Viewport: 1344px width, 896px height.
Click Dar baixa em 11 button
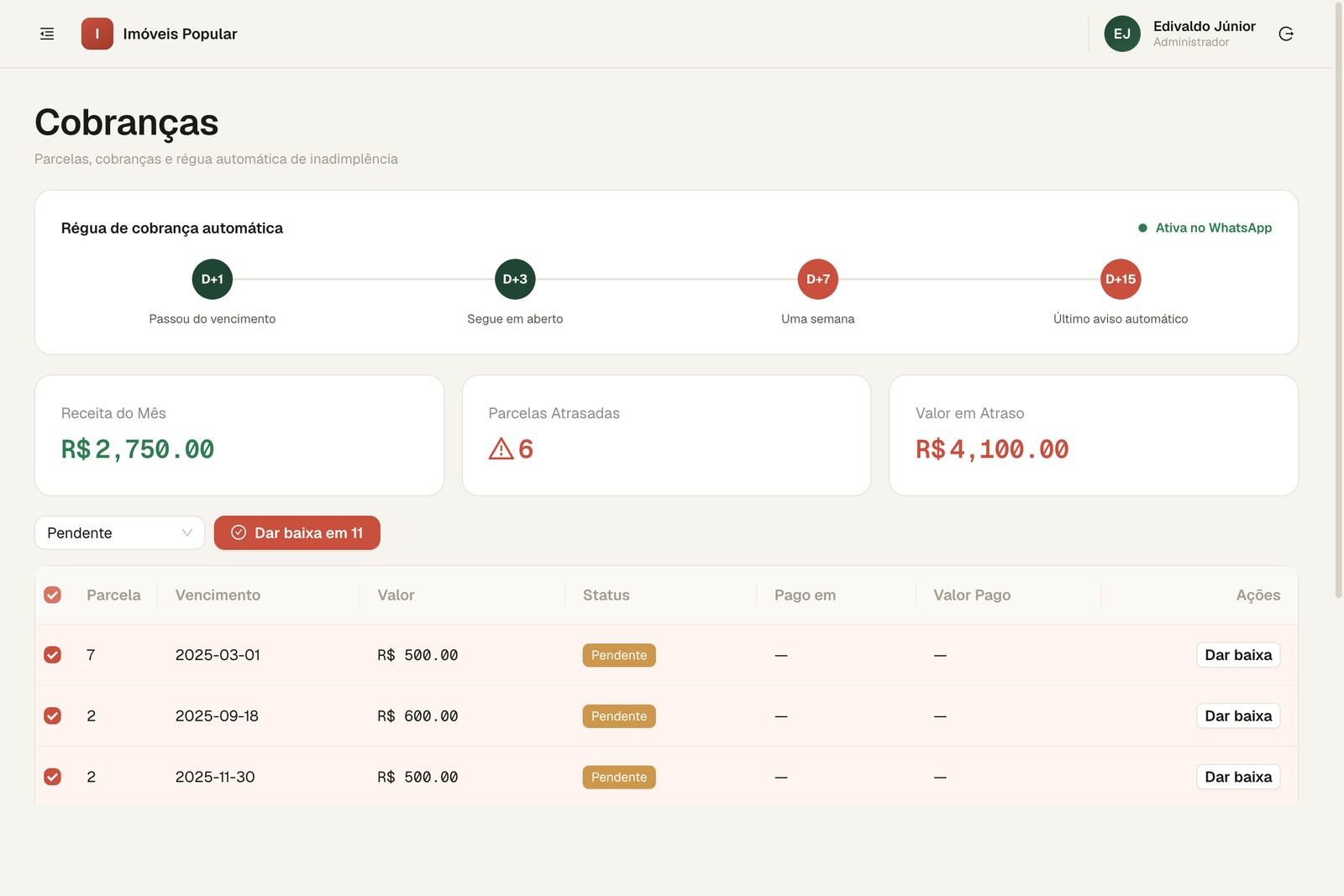coord(297,532)
